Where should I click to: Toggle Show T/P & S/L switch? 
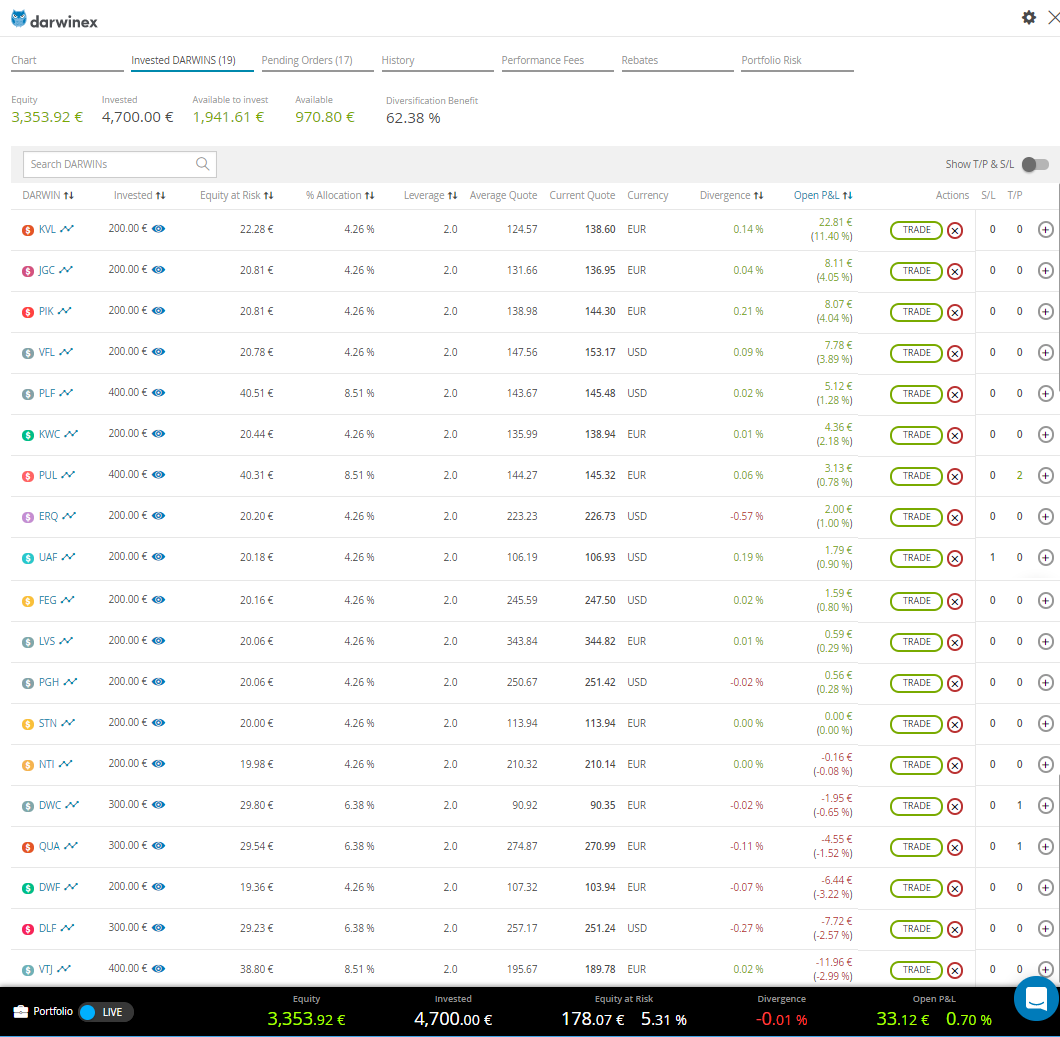[1035, 164]
